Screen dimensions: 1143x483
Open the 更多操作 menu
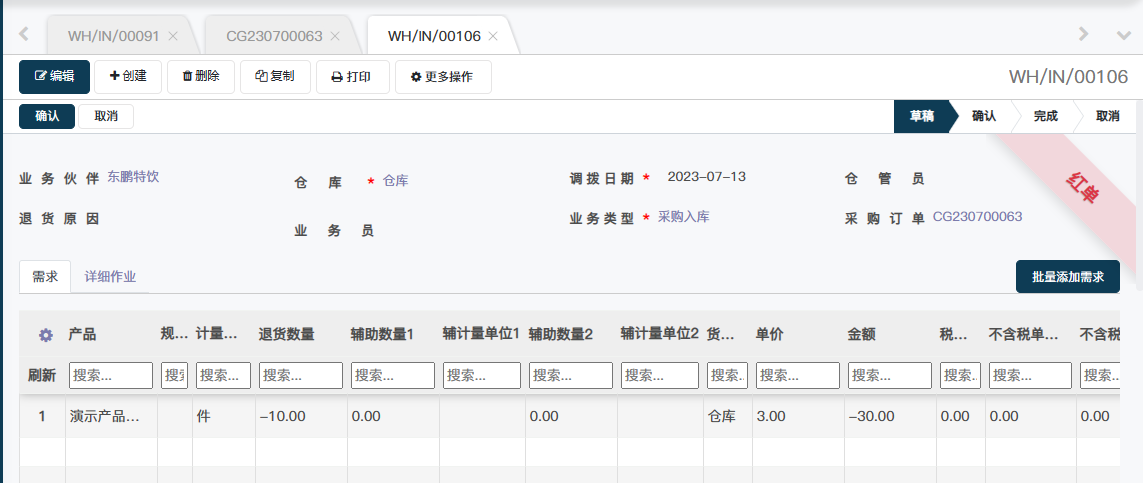tap(442, 76)
